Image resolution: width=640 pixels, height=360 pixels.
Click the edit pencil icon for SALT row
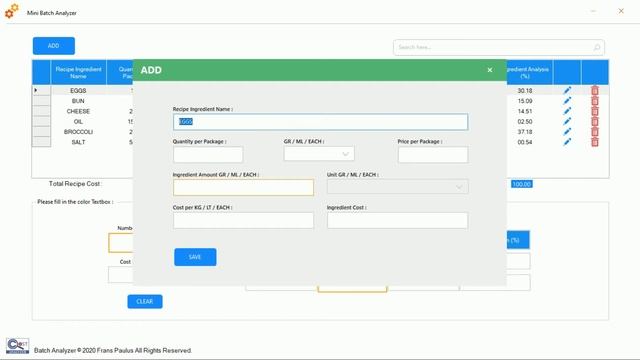coord(567,142)
